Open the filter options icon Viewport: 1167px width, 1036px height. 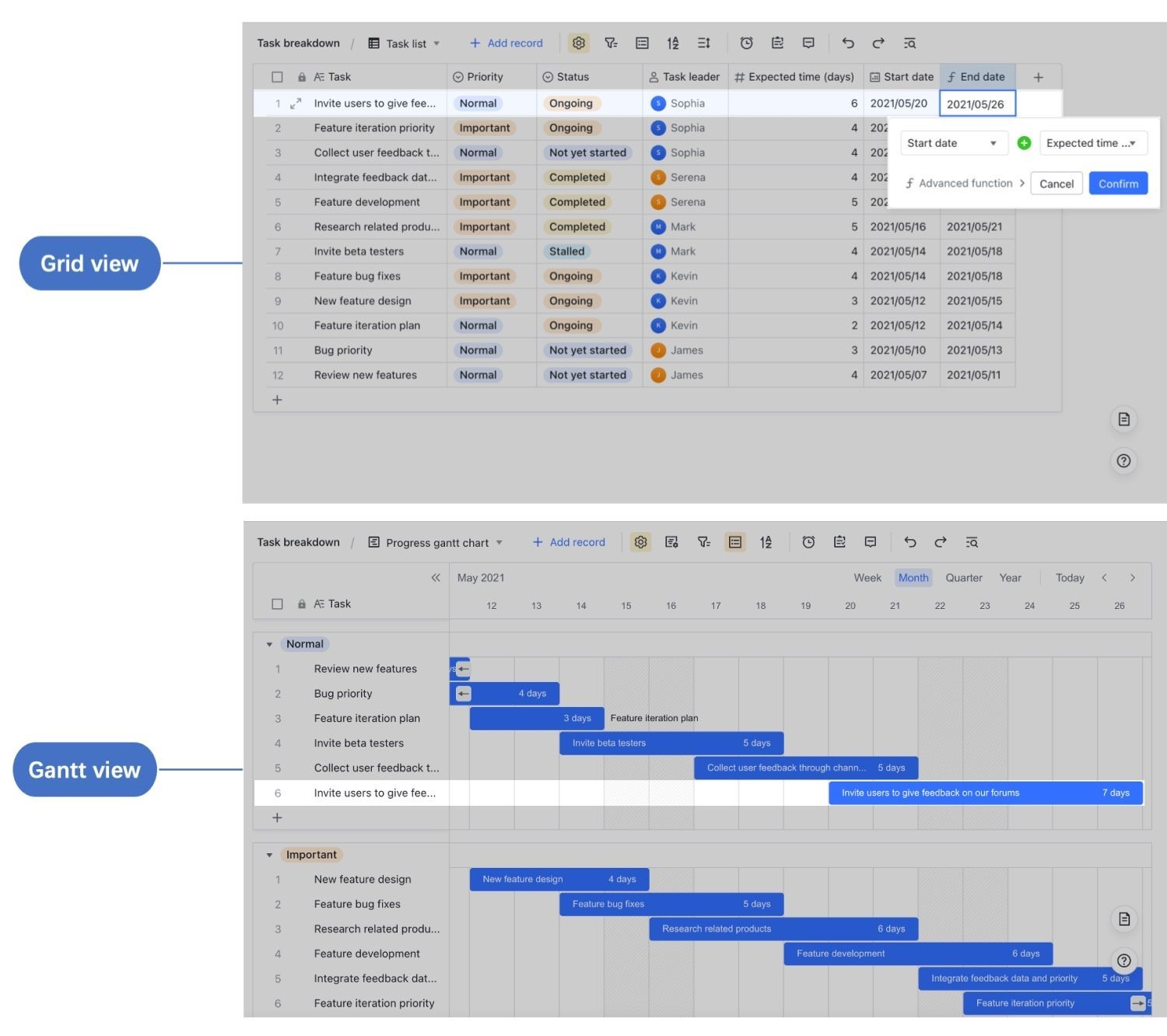[x=612, y=43]
